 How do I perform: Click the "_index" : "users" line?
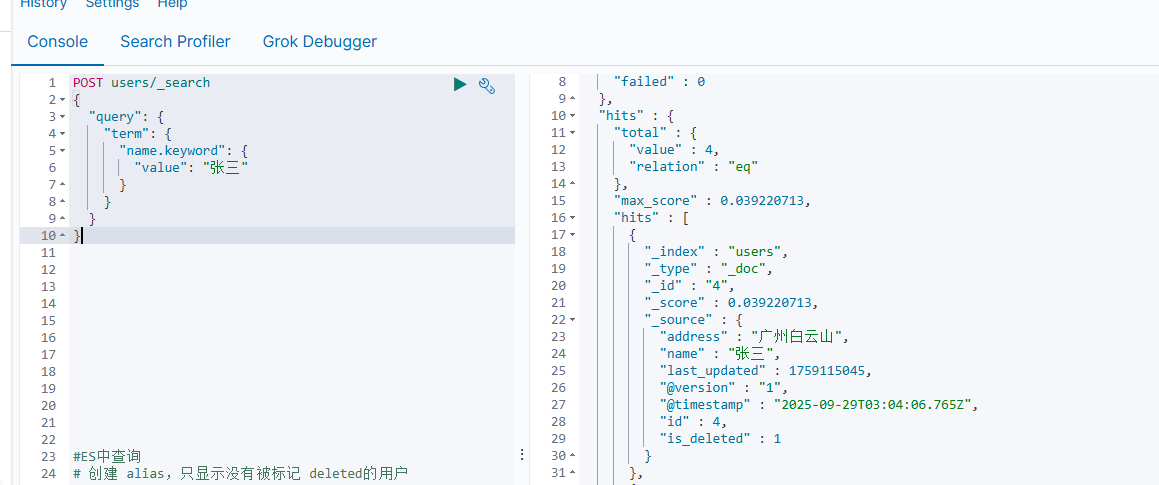click(x=716, y=252)
